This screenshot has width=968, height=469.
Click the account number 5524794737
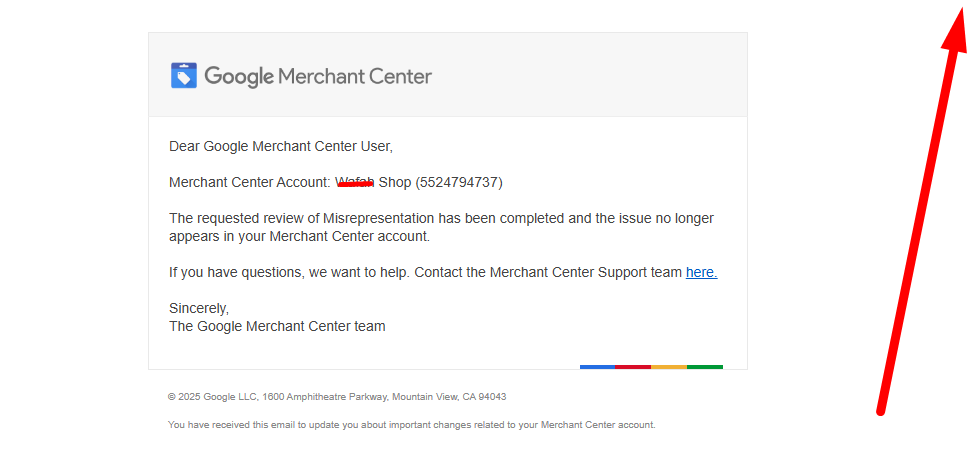tap(459, 183)
